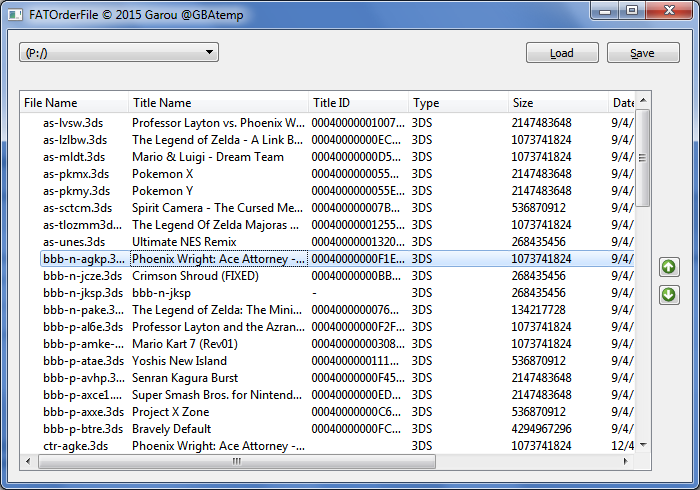
Task: Click title bbb-n-jksp in Title Name column
Action: (161, 293)
